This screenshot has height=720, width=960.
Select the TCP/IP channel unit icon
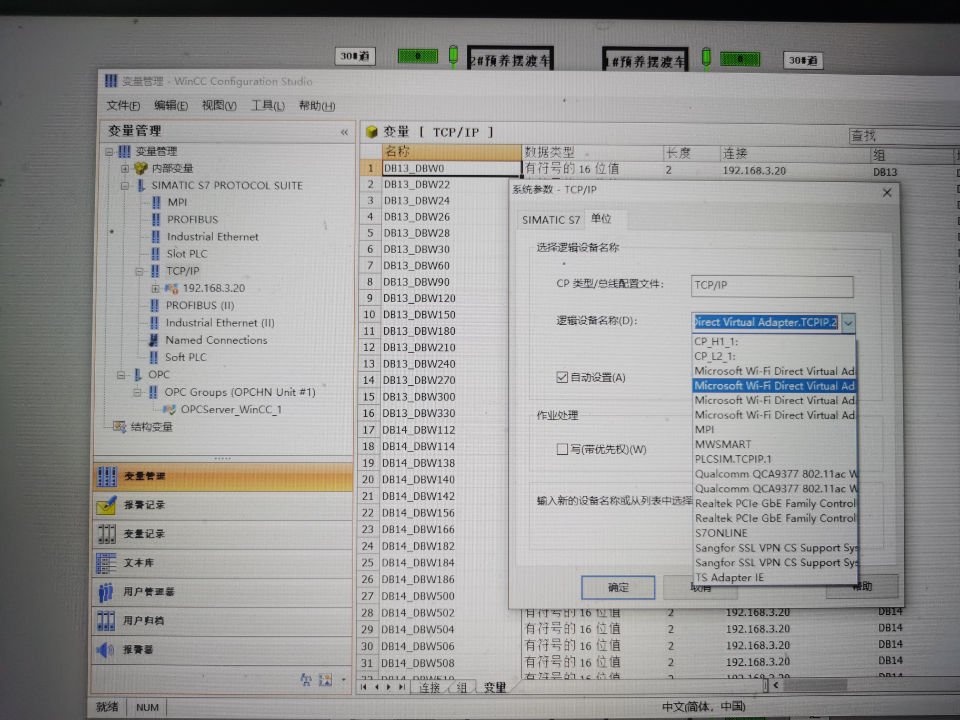click(156, 271)
